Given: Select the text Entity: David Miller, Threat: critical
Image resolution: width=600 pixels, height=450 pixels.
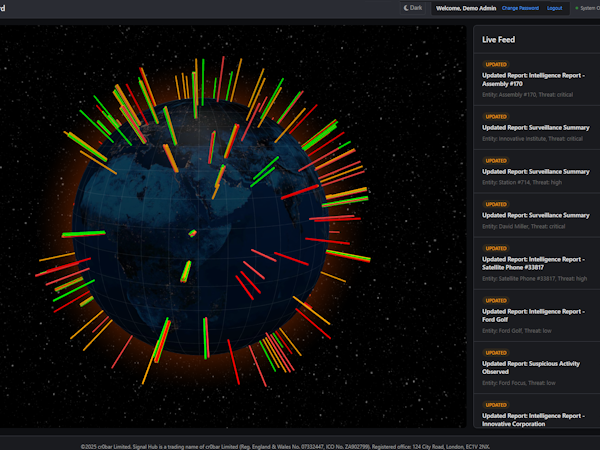Looking at the screenshot, I should [x=523, y=226].
